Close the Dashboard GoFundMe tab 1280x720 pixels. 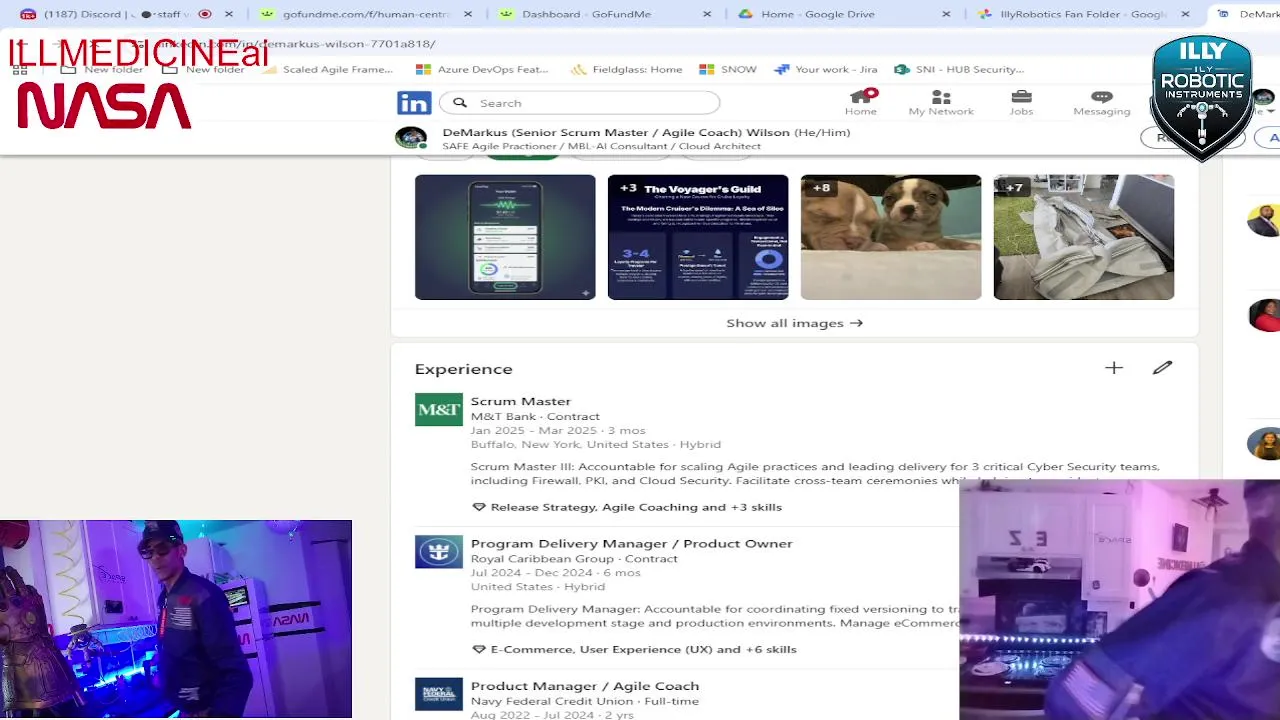coord(707,14)
